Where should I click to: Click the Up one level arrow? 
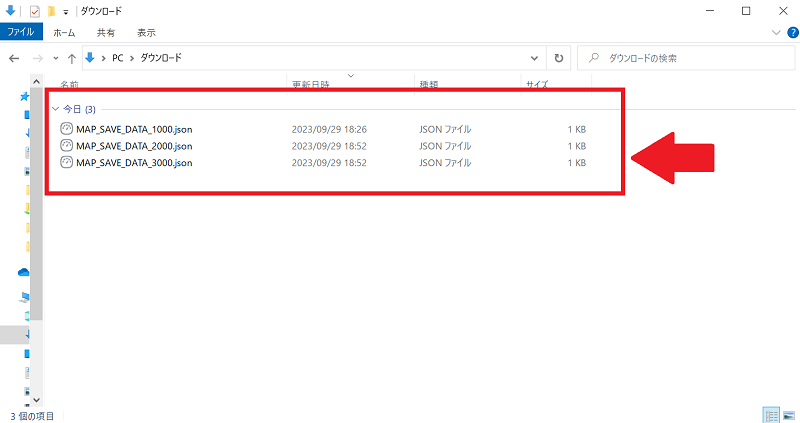72,58
